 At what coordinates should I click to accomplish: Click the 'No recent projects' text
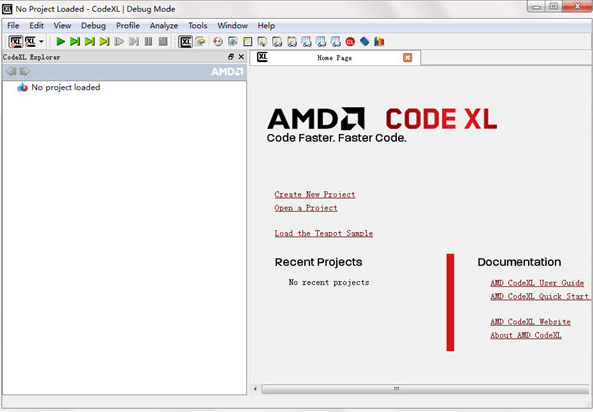click(x=329, y=282)
